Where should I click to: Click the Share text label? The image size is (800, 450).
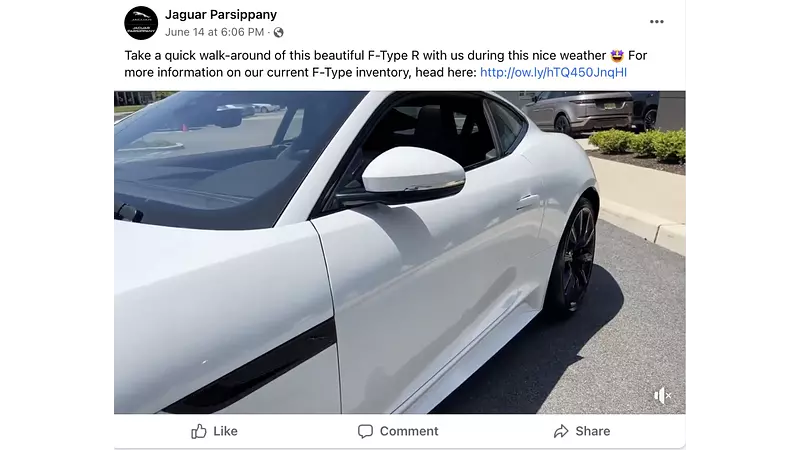[592, 431]
